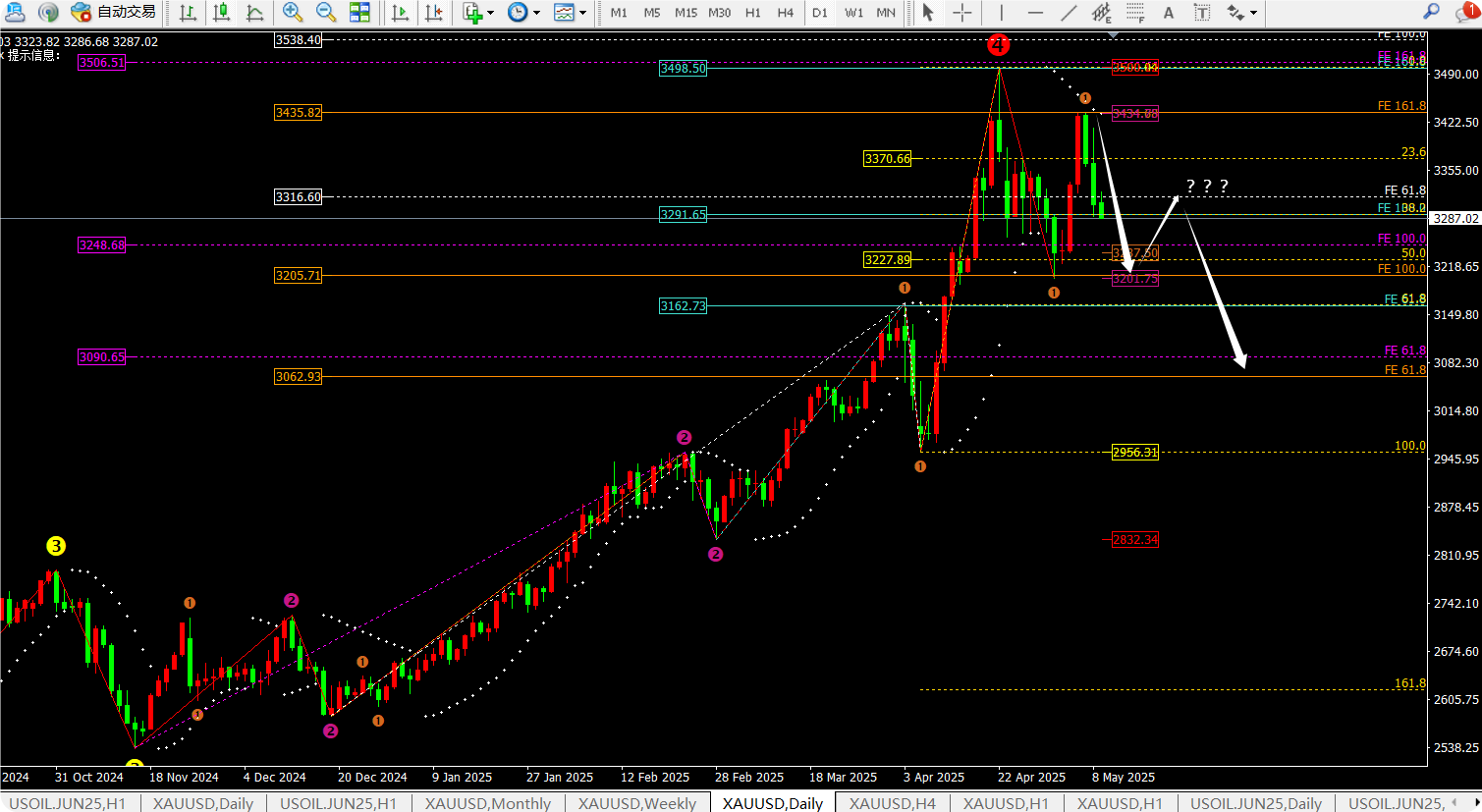
Task: Draw a trendline with the diagonal line tool
Action: [x=1069, y=13]
